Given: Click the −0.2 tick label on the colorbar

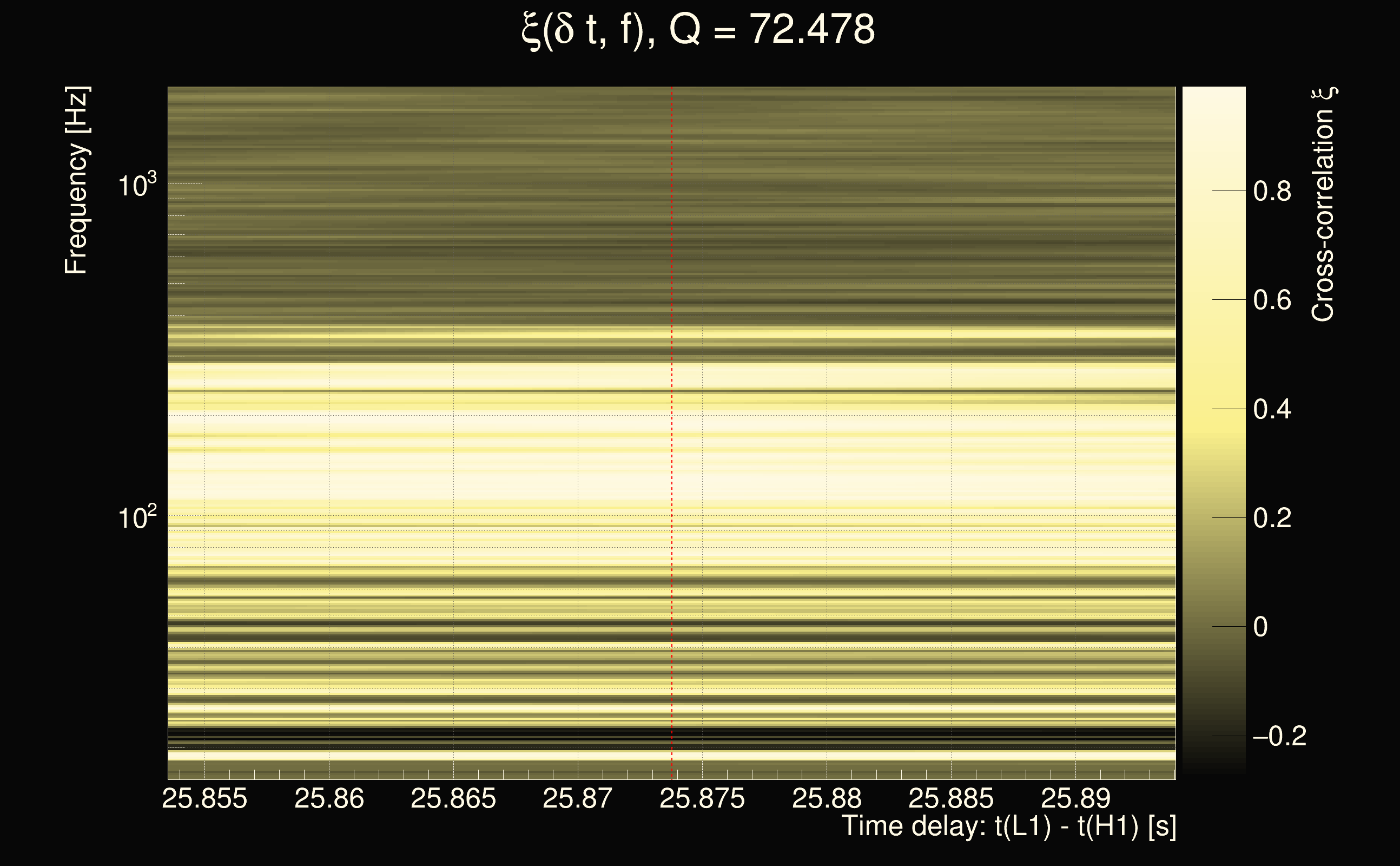Looking at the screenshot, I should 1279,736.
